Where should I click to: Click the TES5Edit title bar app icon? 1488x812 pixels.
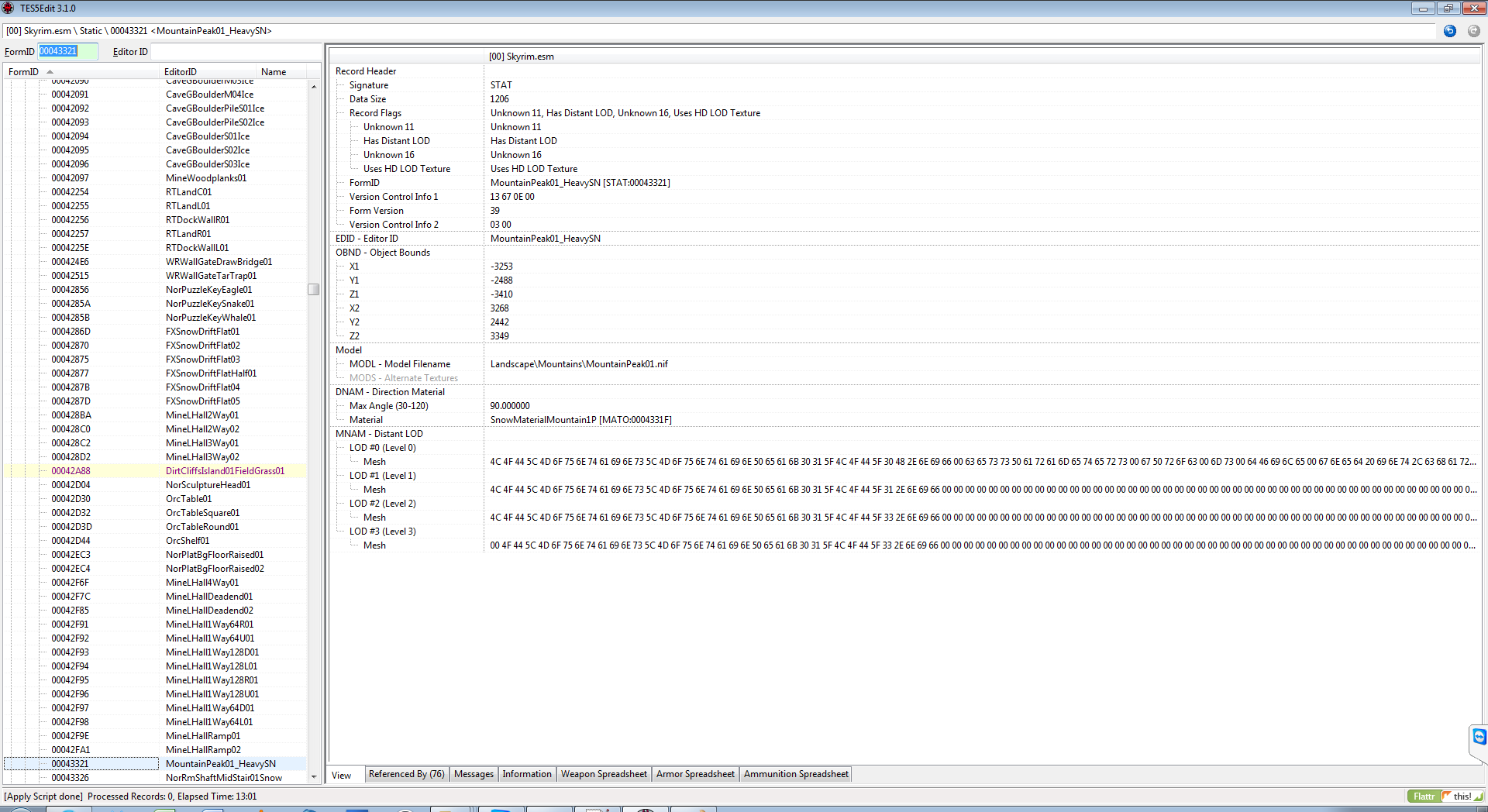point(9,9)
